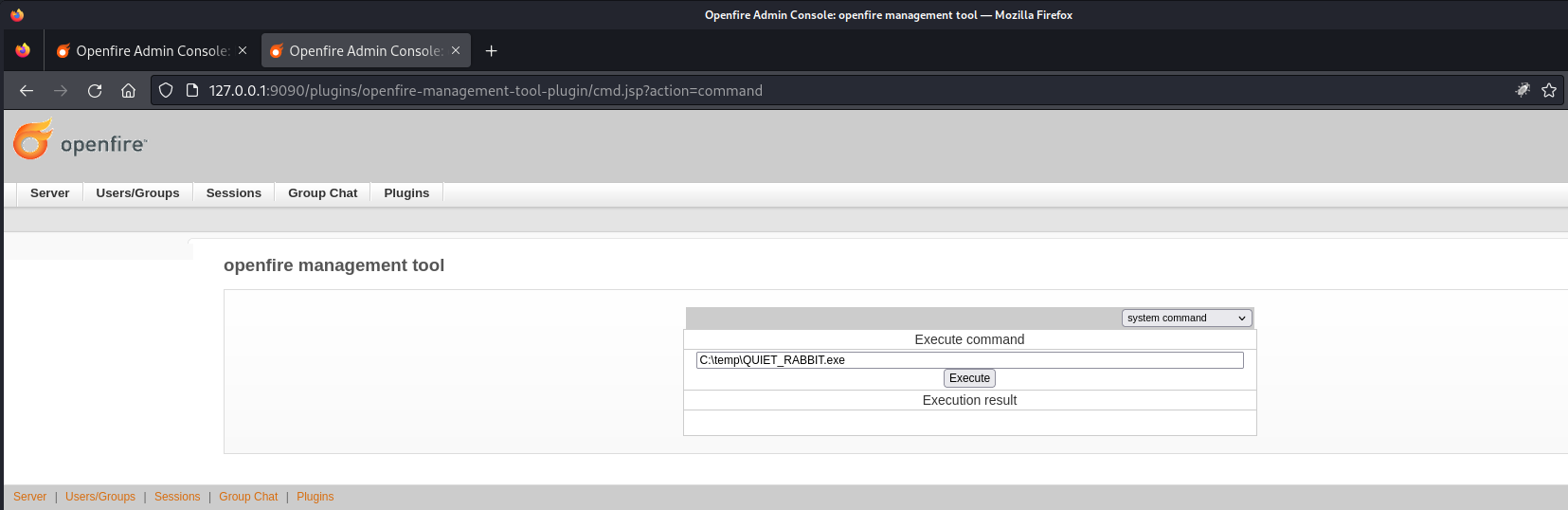
Task: Click the Plugins link in the footer
Action: tap(315, 497)
